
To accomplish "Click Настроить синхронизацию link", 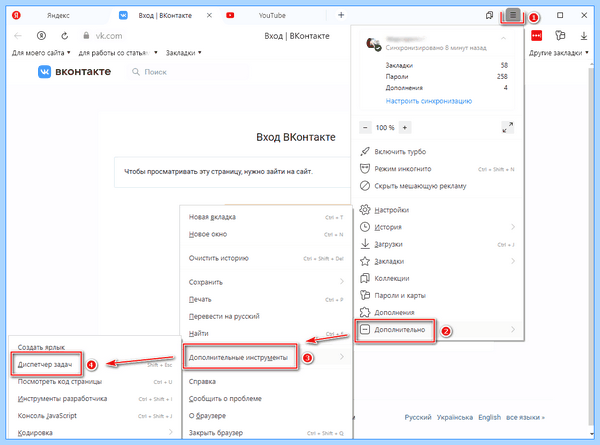I will pyautogui.click(x=429, y=101).
